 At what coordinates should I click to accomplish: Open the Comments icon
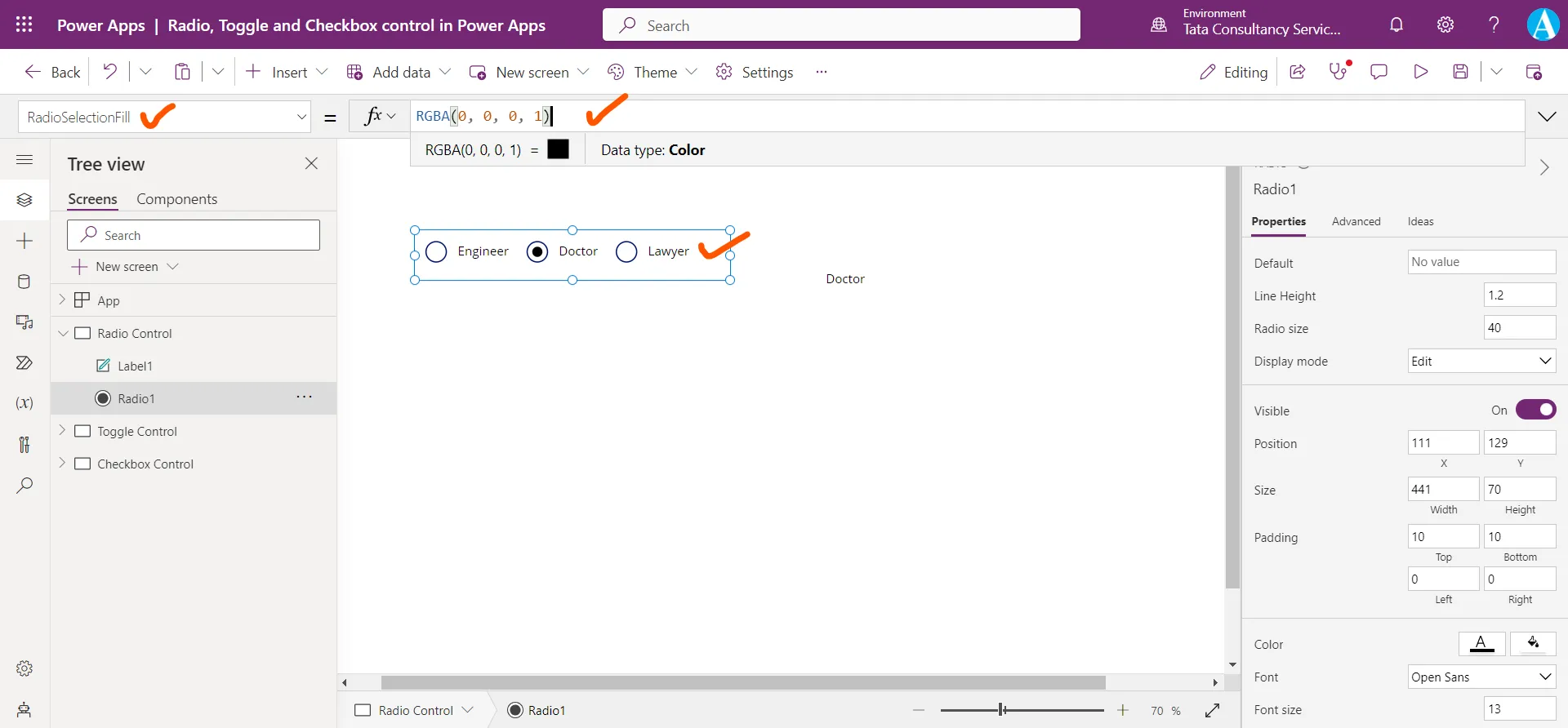pos(1379,72)
